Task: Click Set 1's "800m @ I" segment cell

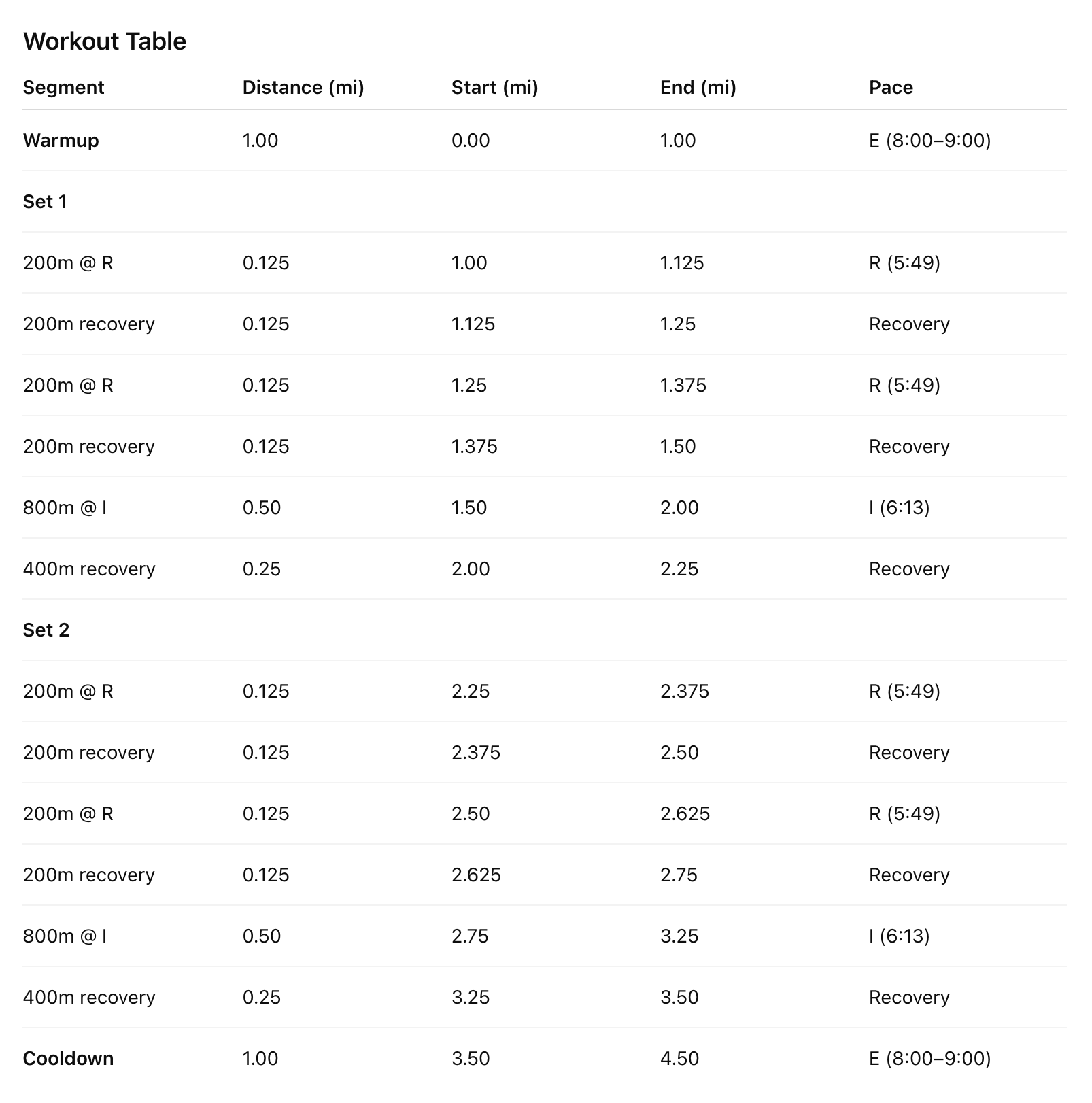Action: (x=65, y=508)
